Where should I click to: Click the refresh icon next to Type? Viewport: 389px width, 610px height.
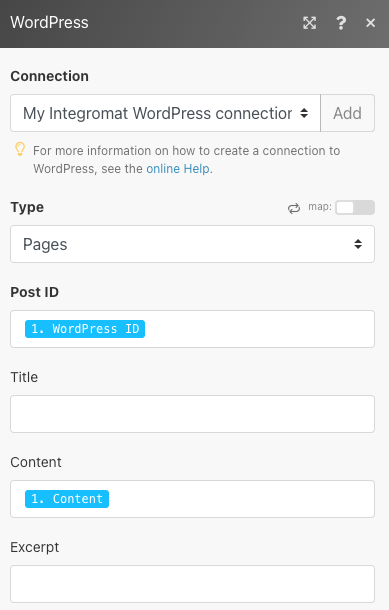[x=294, y=208]
